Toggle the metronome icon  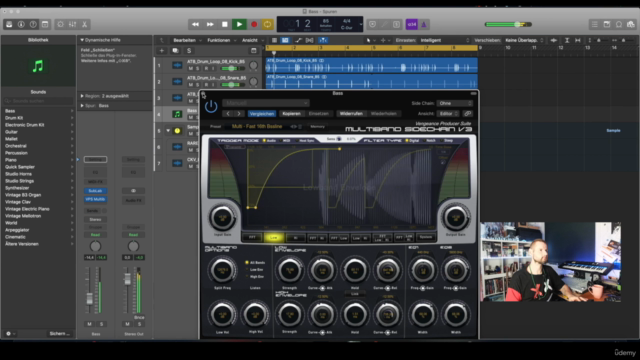pos(424,24)
